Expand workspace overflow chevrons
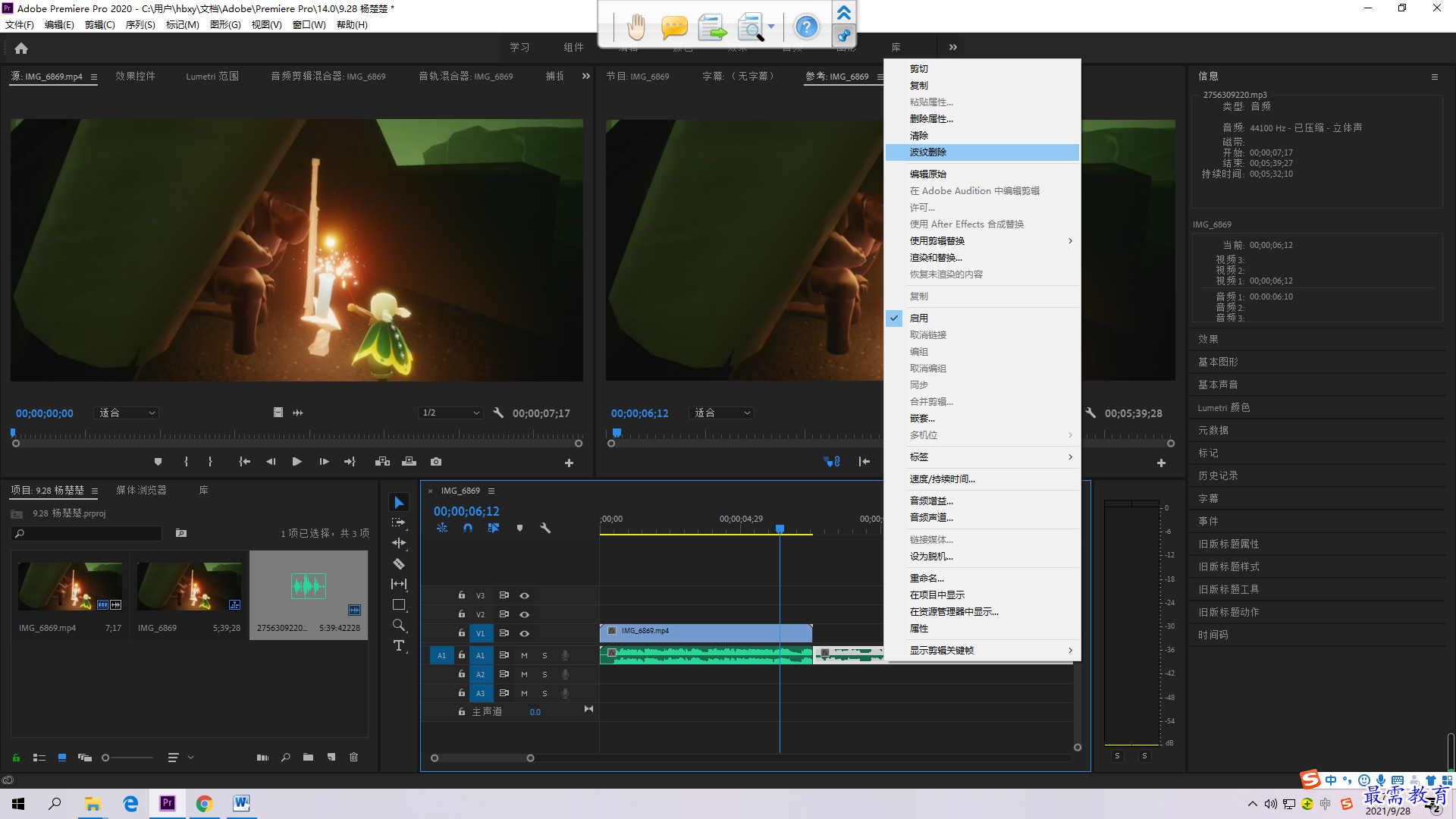This screenshot has width=1456, height=819. pyautogui.click(x=953, y=47)
